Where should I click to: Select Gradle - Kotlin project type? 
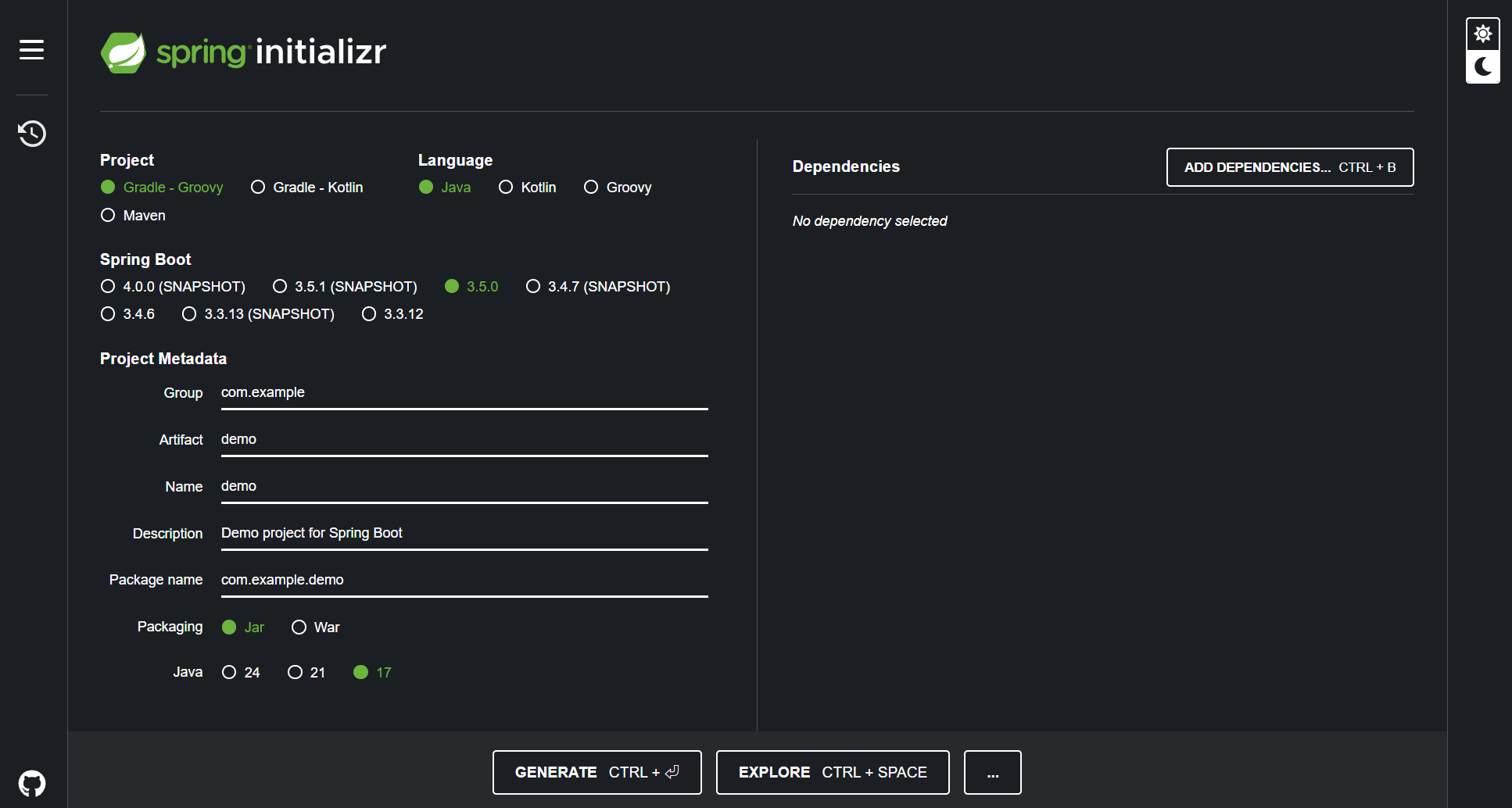point(306,188)
